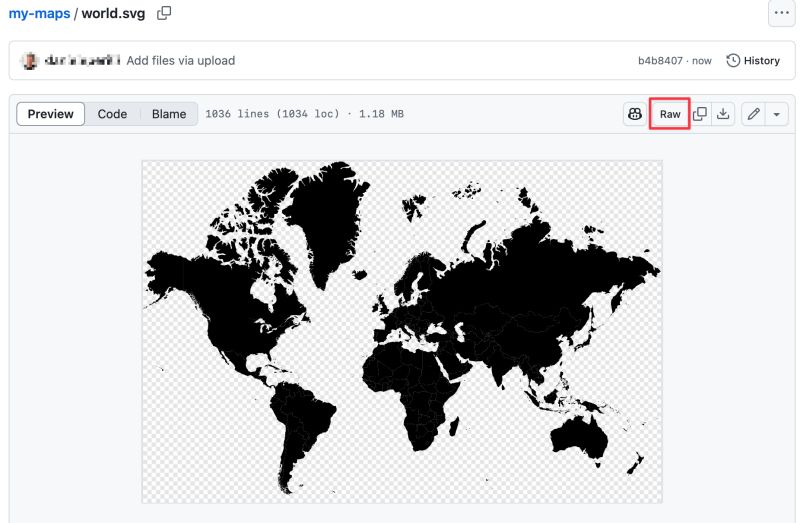
Task: Copy the file path with the copy icon
Action: click(x=164, y=13)
